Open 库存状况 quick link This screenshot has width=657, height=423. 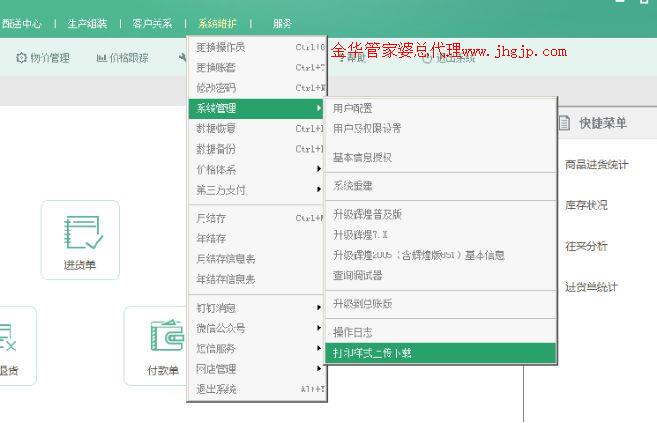(x=586, y=205)
